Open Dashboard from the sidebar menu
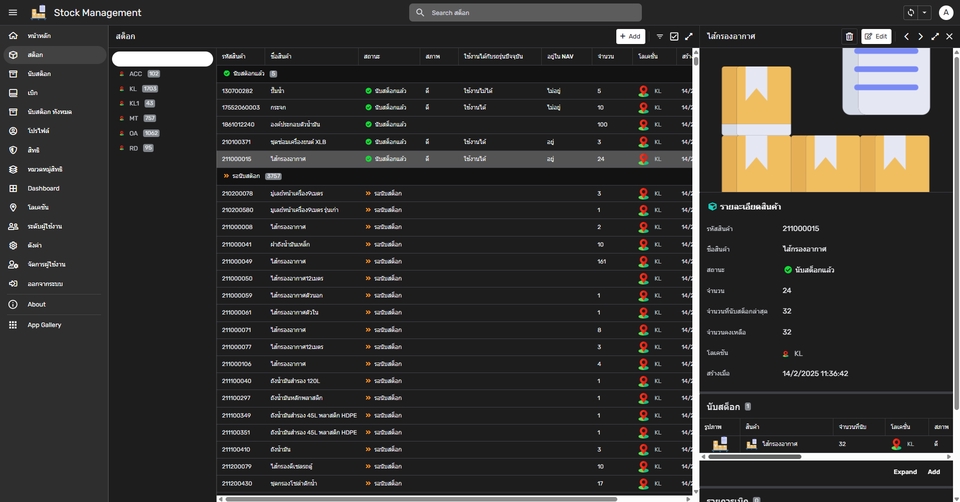The image size is (960, 502). [x=43, y=188]
